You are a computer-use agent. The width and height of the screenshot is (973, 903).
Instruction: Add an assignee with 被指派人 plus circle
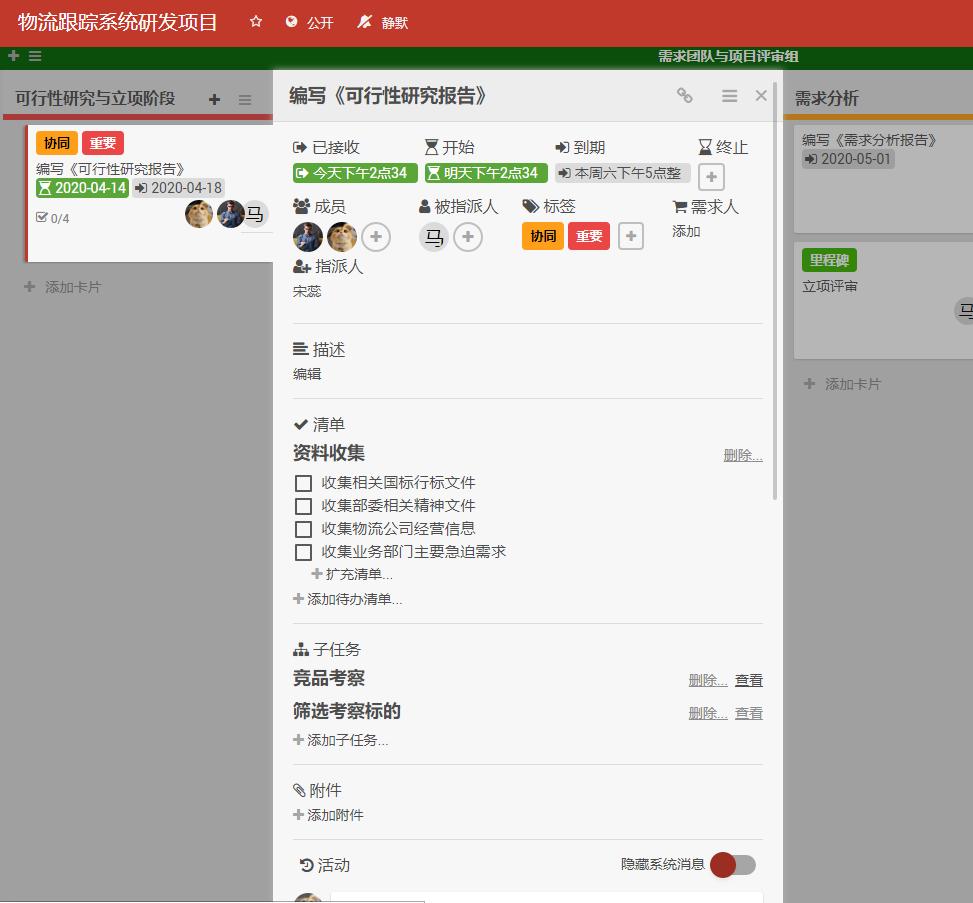[468, 236]
